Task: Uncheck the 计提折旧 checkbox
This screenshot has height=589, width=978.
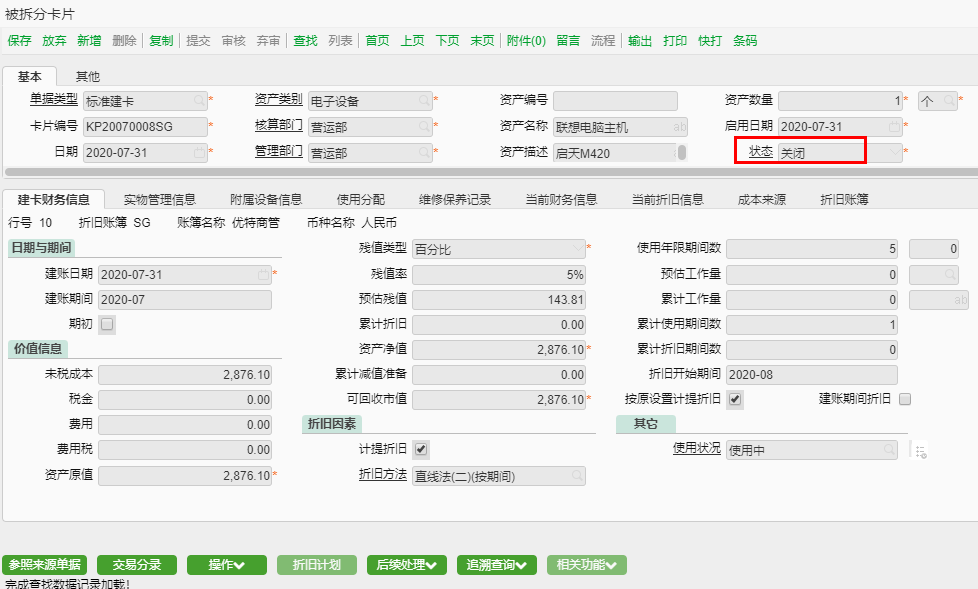Action: (421, 450)
